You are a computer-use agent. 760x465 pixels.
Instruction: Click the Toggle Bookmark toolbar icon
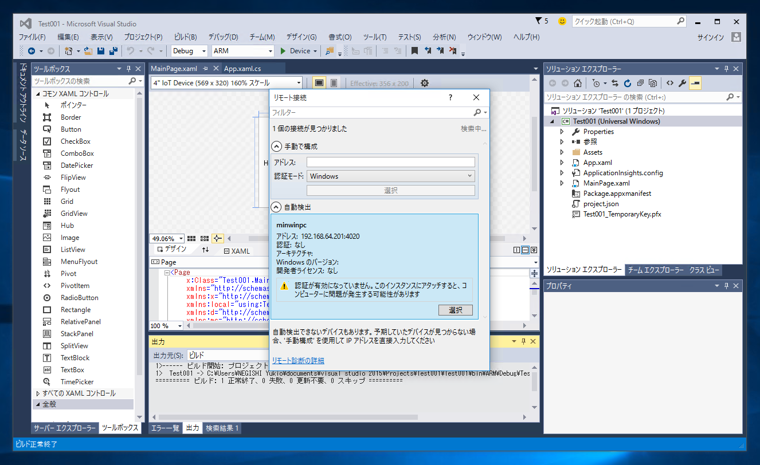414,51
